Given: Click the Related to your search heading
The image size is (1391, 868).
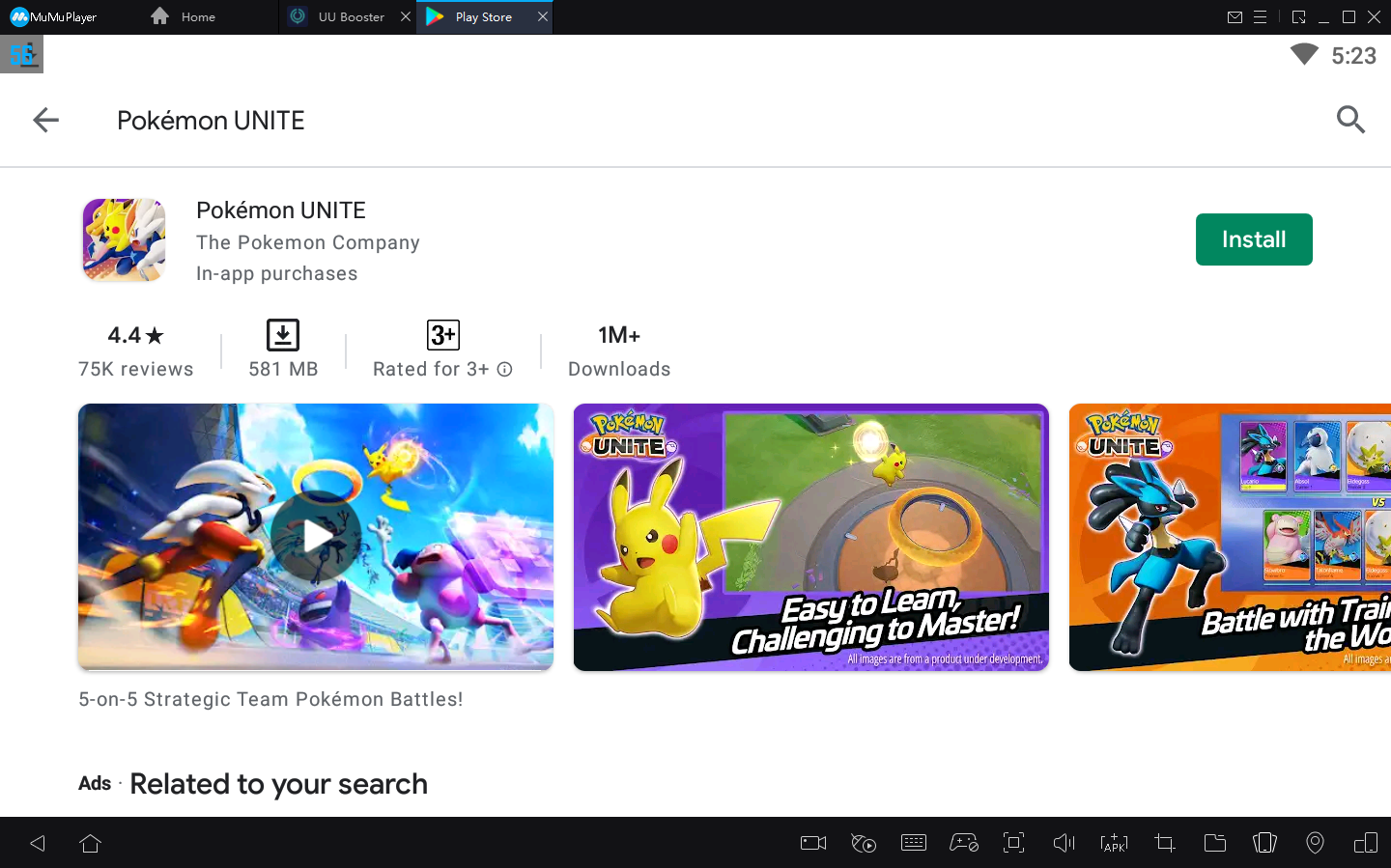Looking at the screenshot, I should tap(278, 784).
